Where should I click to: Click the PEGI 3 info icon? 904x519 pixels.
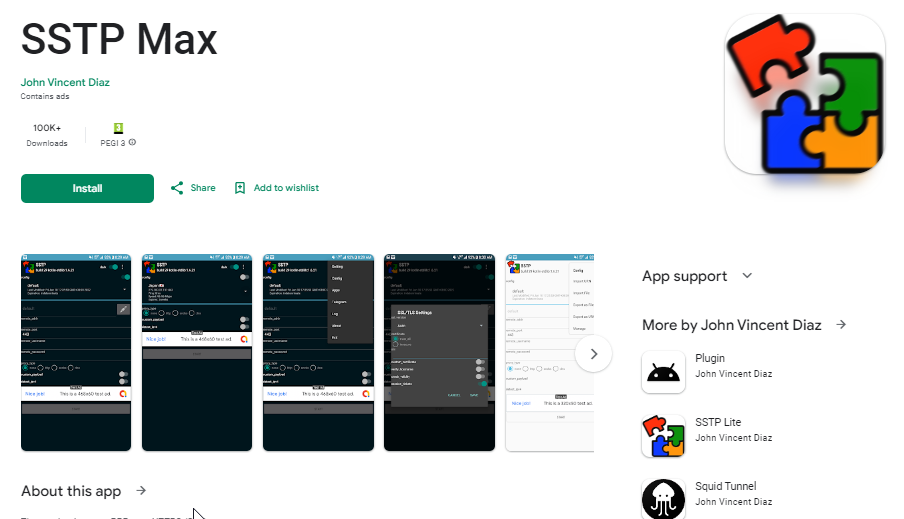point(132,143)
